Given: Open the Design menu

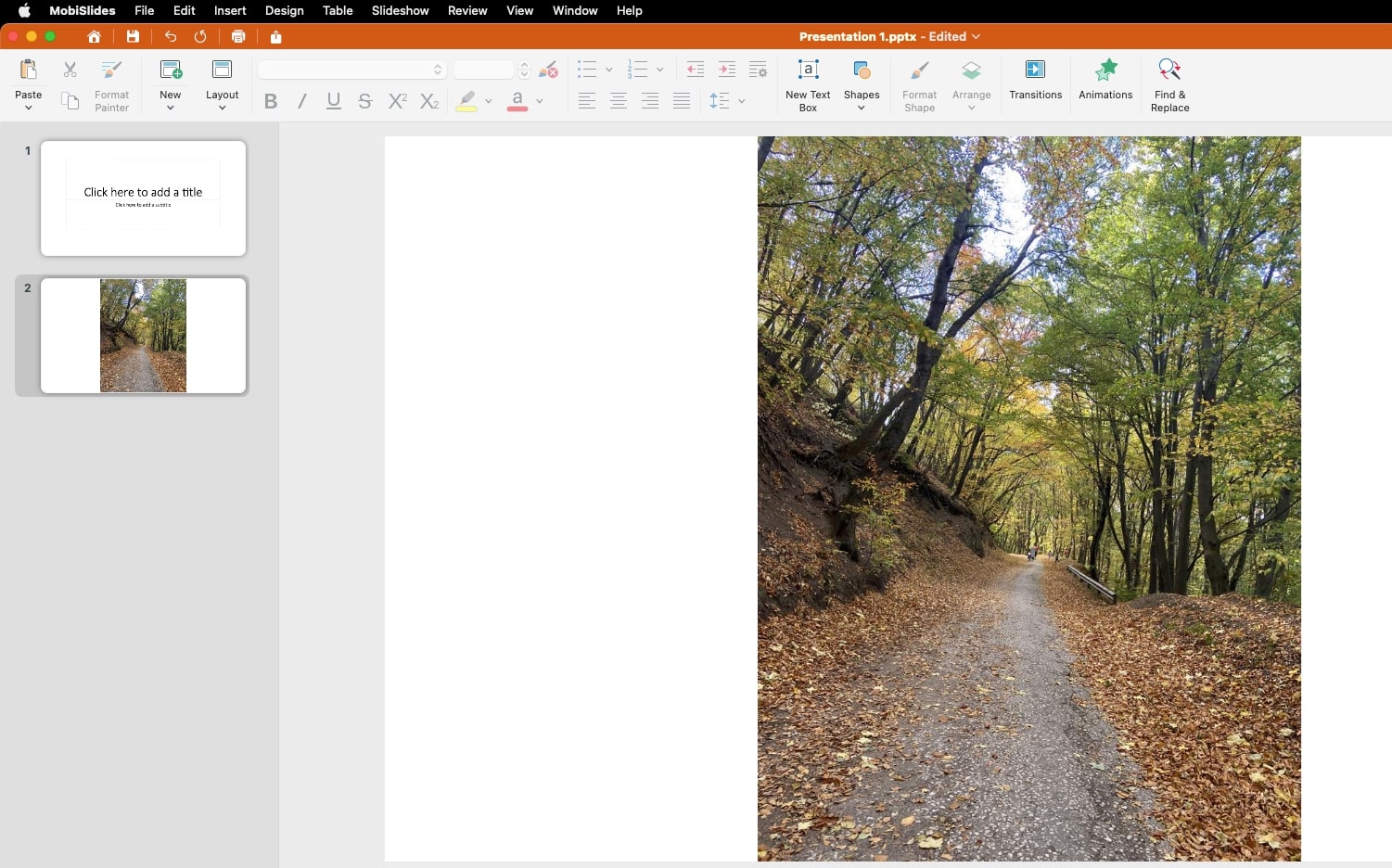Looking at the screenshot, I should tap(284, 10).
